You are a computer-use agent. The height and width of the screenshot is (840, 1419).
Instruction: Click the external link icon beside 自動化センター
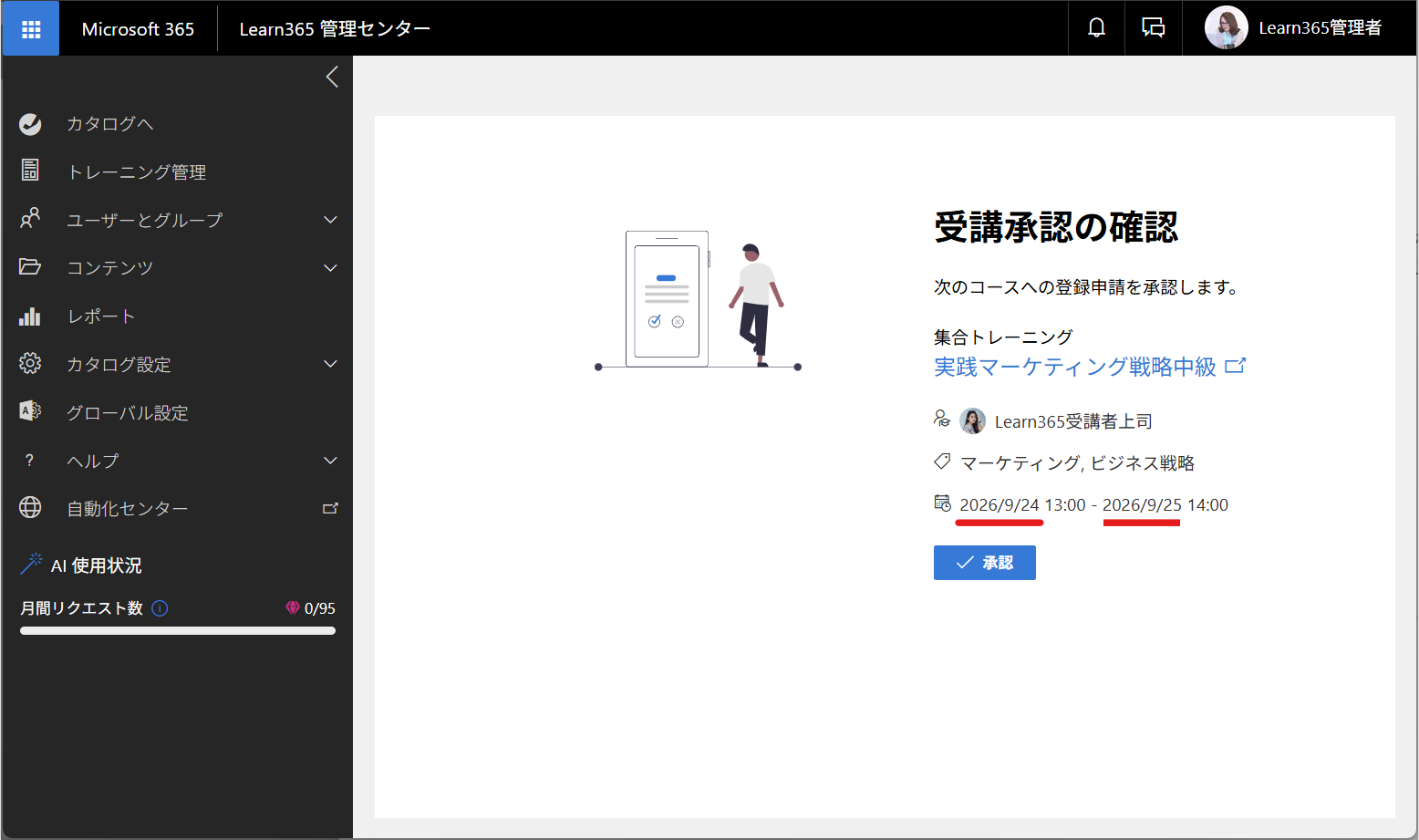coord(330,508)
